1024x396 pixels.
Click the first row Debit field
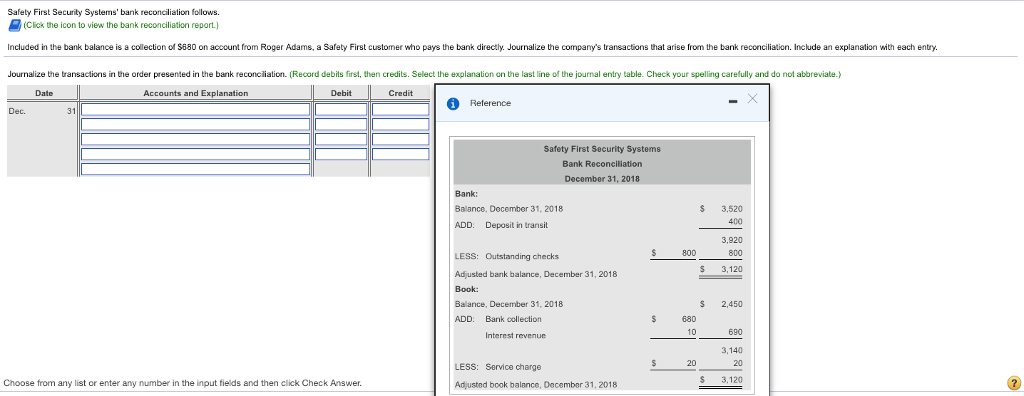(x=342, y=109)
